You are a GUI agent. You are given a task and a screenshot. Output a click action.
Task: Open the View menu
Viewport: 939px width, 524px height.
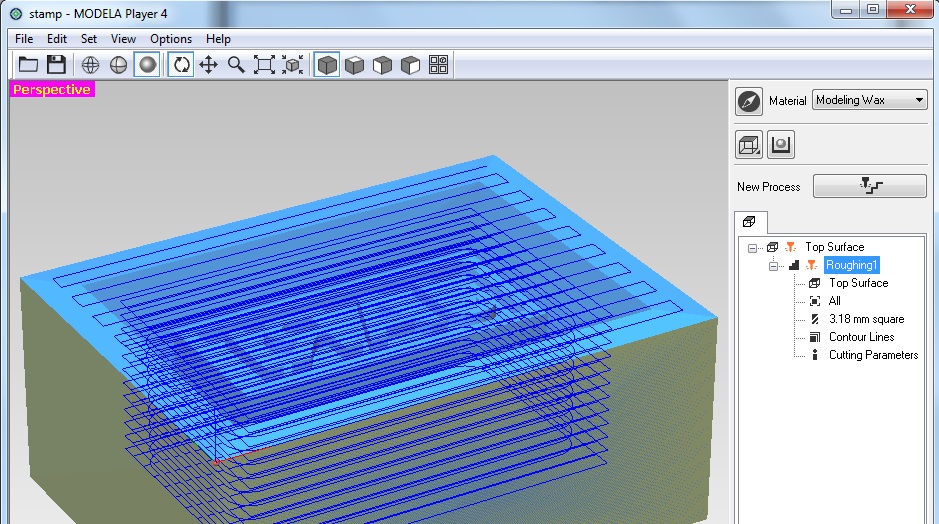[123, 38]
